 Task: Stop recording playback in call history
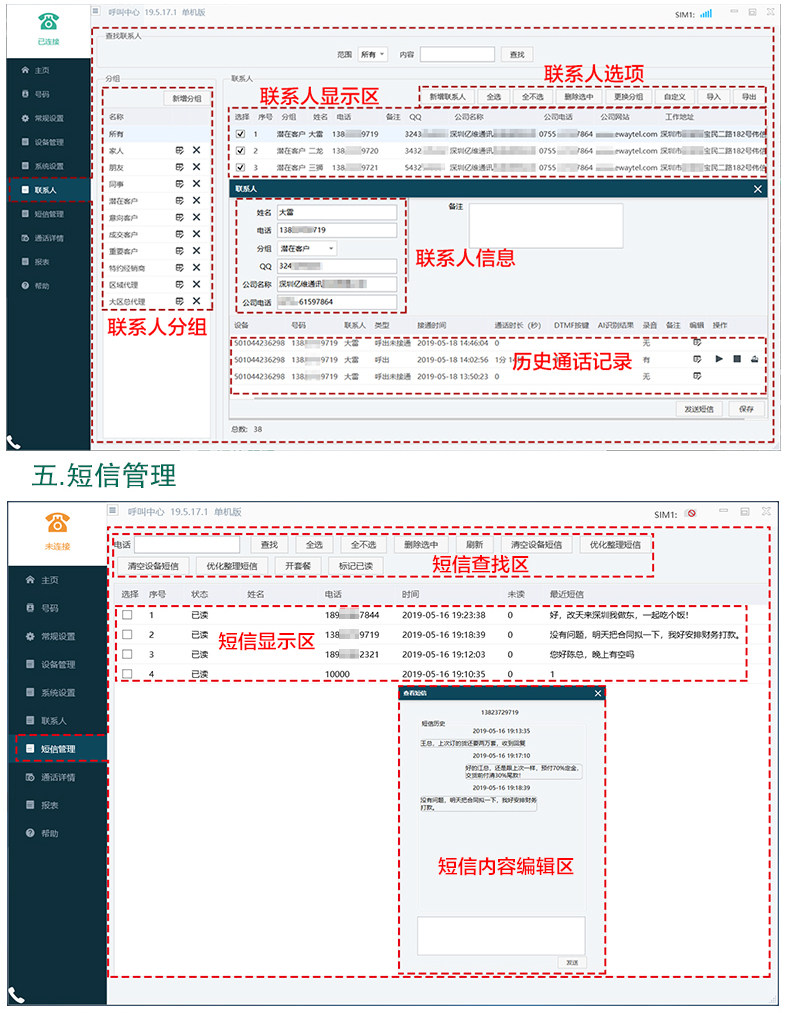click(x=737, y=359)
